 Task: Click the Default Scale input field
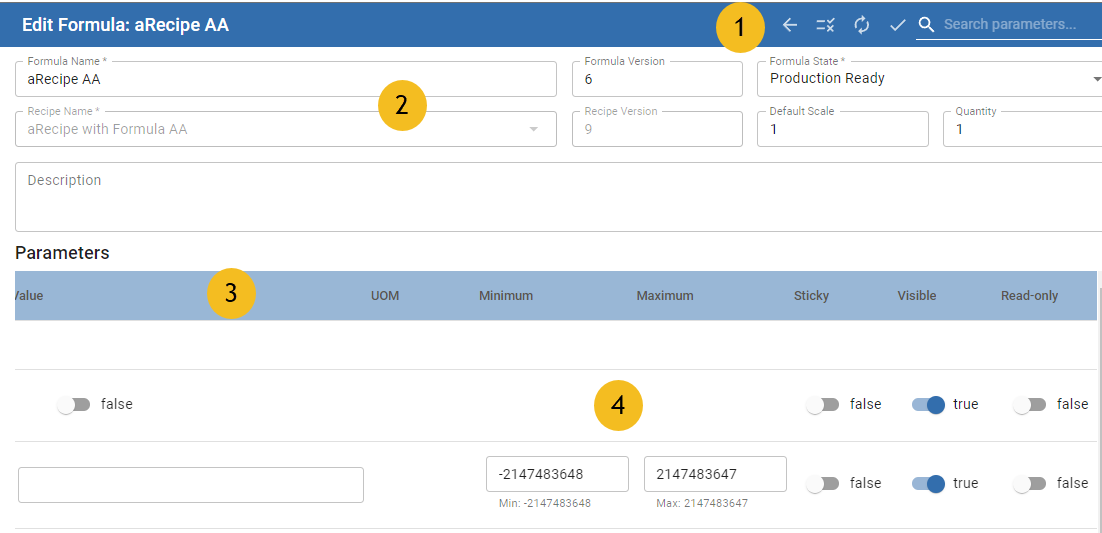coord(842,129)
